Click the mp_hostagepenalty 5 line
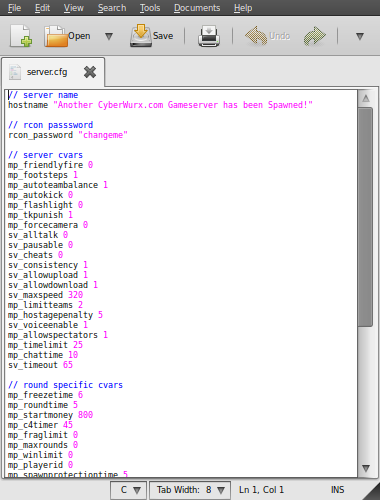Image resolution: width=380 pixels, height=500 pixels. [55, 315]
